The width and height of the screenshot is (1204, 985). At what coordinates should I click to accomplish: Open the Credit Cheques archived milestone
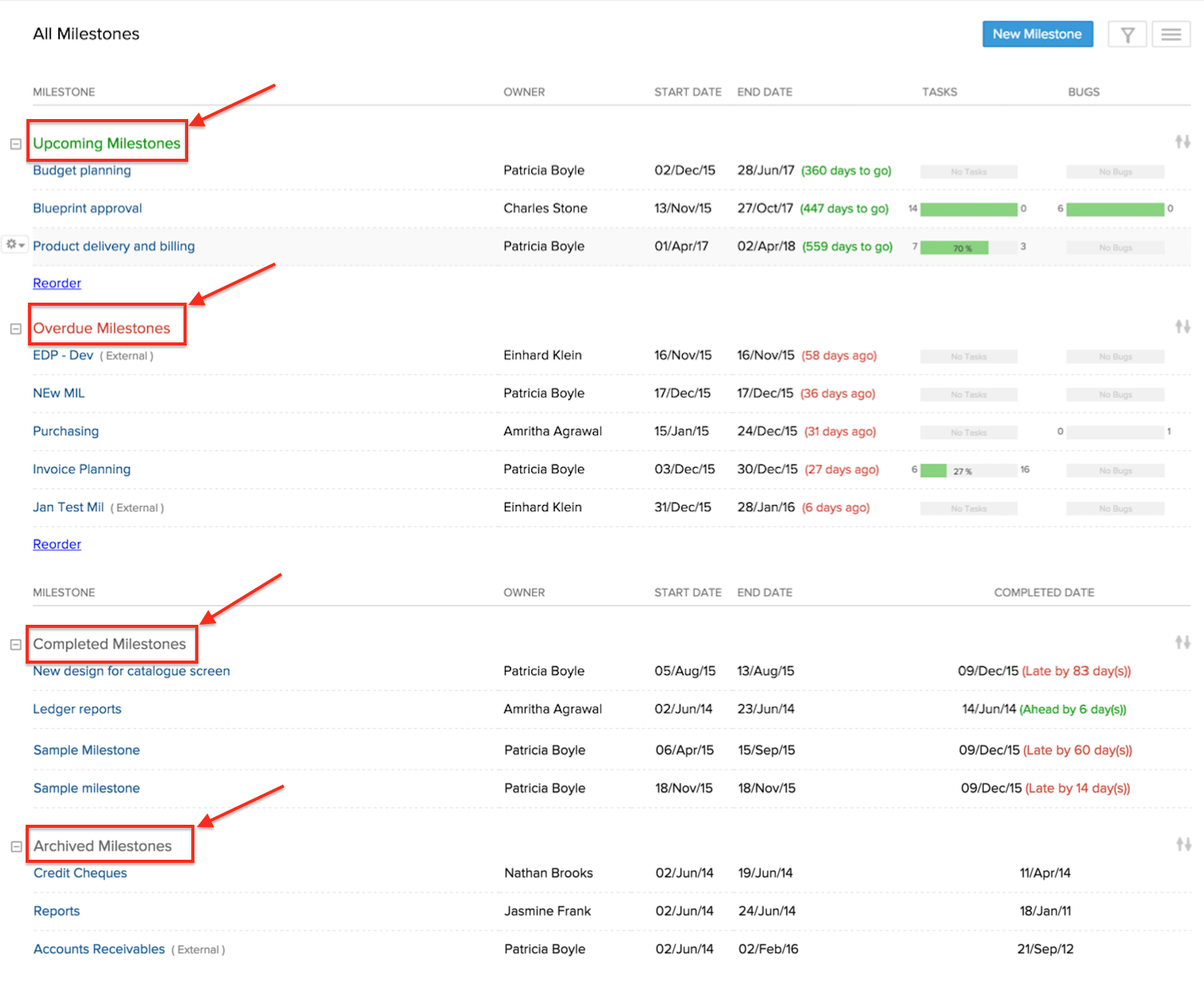(x=80, y=873)
